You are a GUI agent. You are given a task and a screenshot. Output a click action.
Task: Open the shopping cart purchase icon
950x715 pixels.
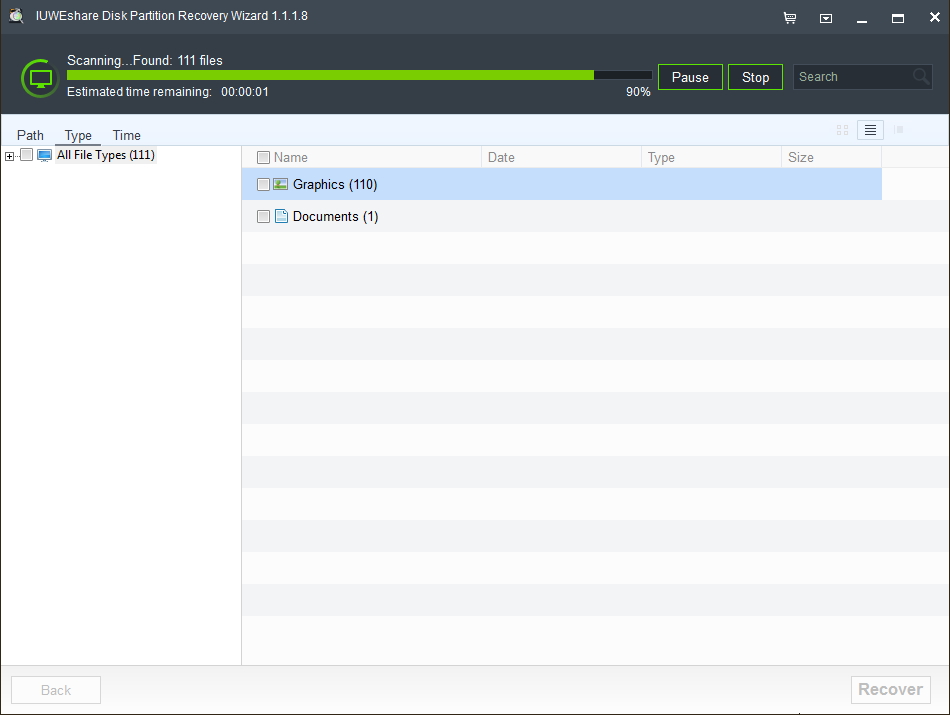point(789,17)
